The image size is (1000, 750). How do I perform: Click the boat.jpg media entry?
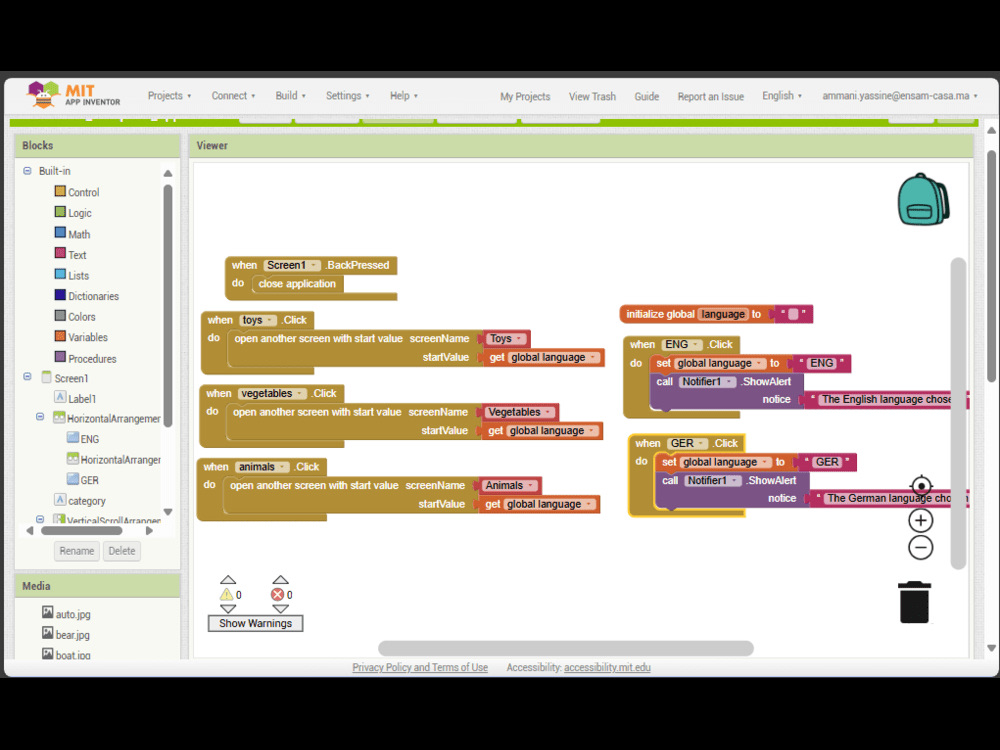tap(66, 654)
